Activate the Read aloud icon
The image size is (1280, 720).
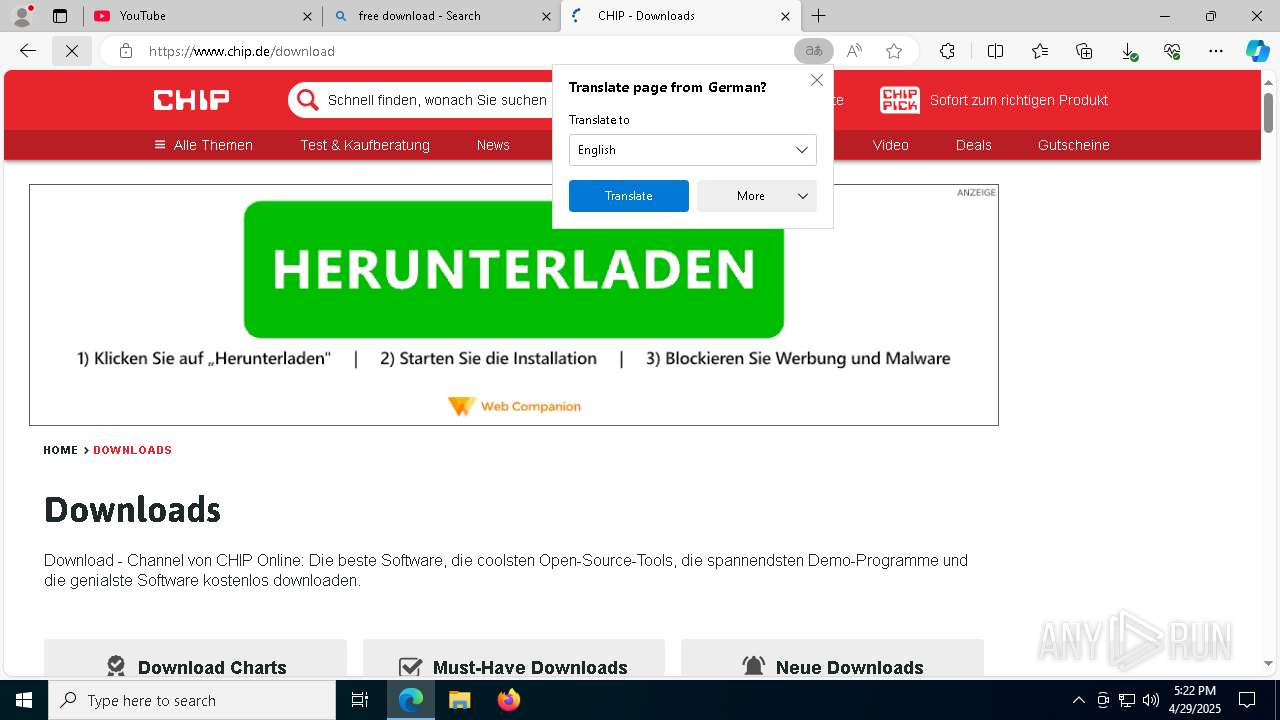[854, 51]
